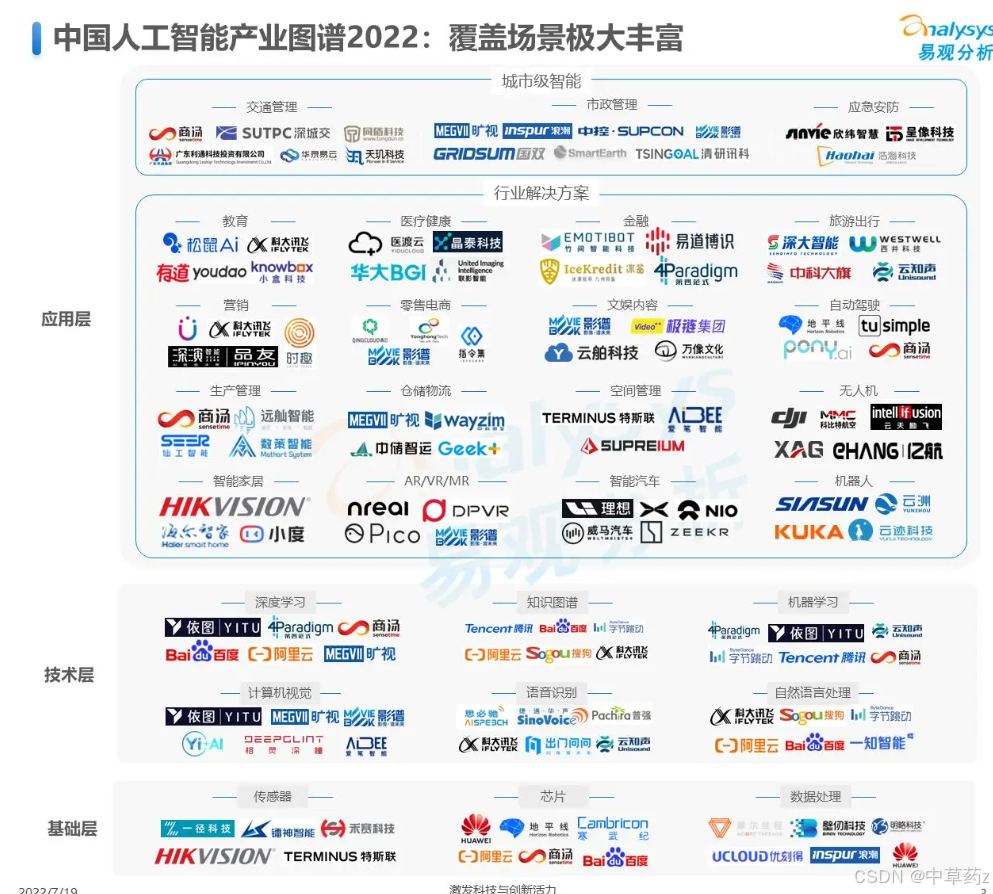Click the SUPREIUM logo

(x=632, y=446)
